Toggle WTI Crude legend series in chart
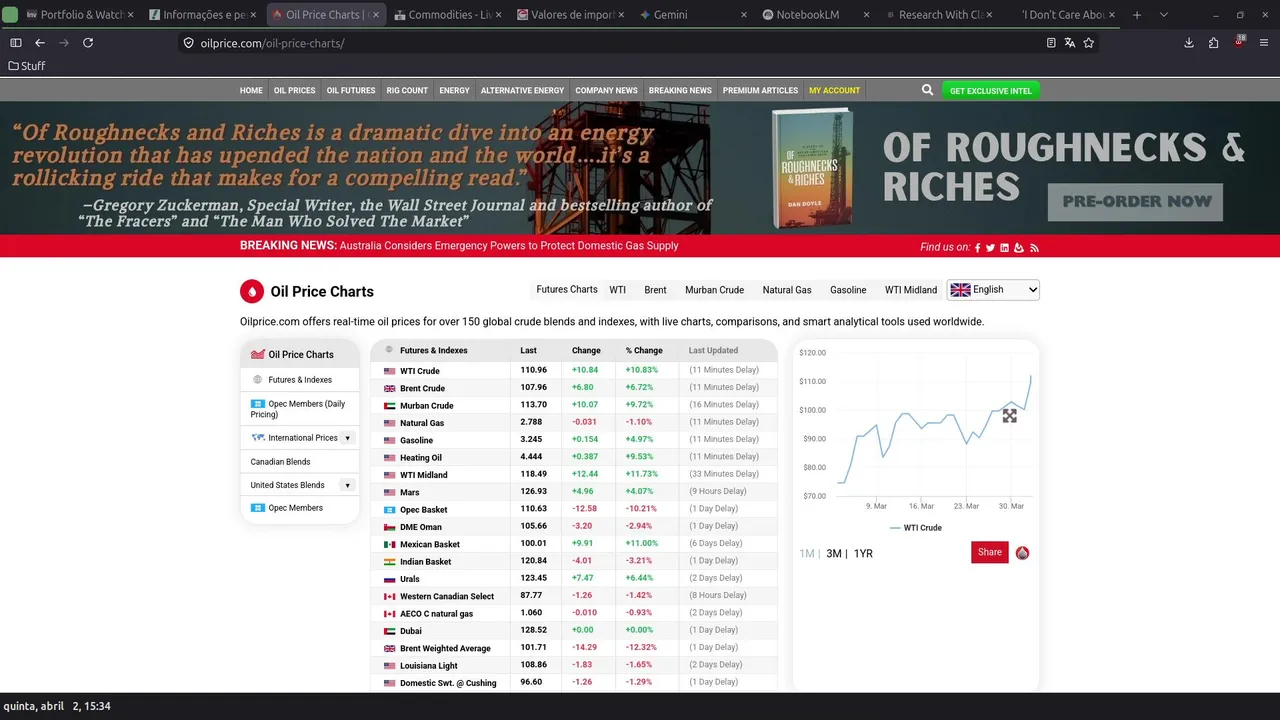 [x=915, y=528]
